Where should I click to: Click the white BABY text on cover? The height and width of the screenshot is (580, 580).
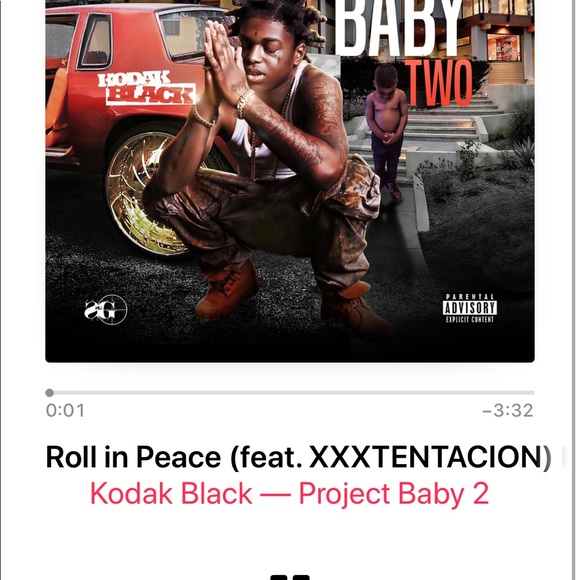coord(399,28)
